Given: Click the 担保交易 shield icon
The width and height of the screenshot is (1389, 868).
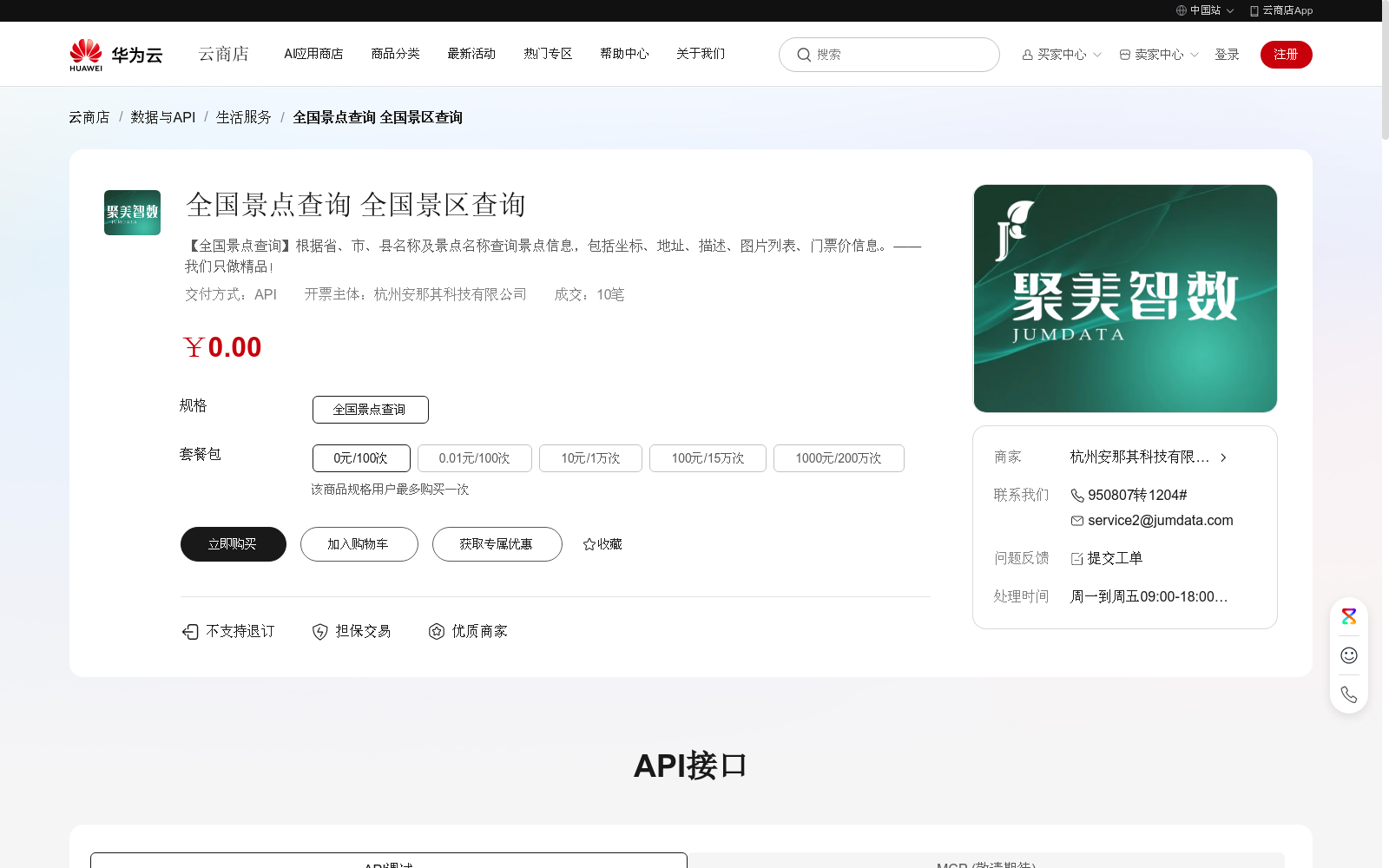Looking at the screenshot, I should 320,632.
